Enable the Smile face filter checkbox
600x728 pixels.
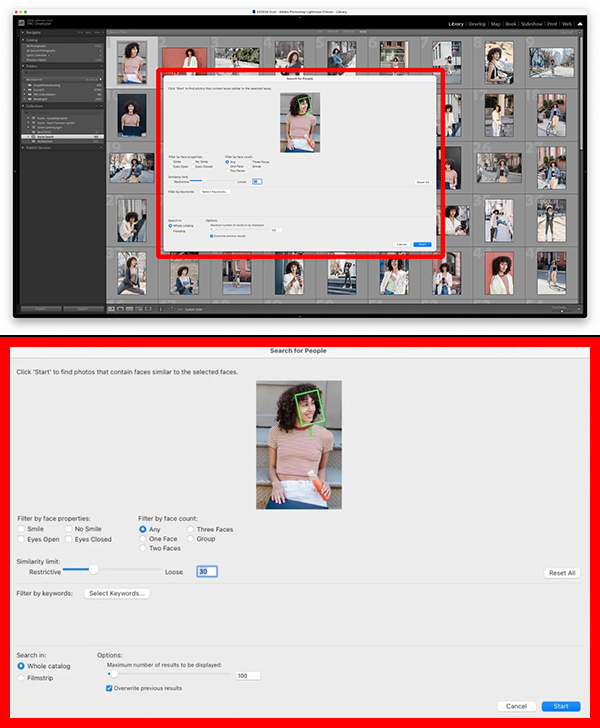pyautogui.click(x=22, y=529)
